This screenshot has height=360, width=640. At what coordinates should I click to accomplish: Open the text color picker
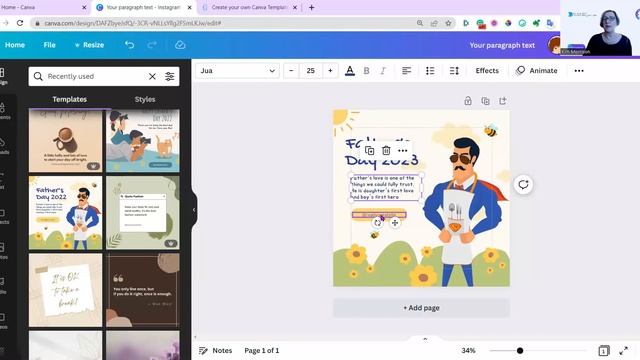pyautogui.click(x=350, y=71)
